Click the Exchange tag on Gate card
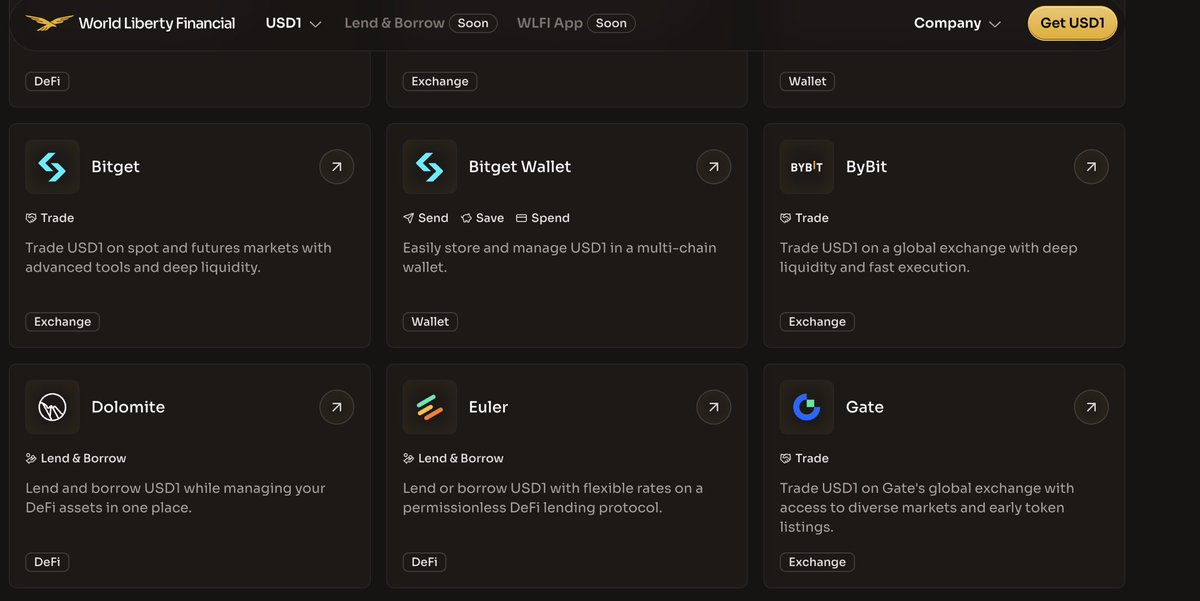The height and width of the screenshot is (601, 1200). tap(817, 562)
